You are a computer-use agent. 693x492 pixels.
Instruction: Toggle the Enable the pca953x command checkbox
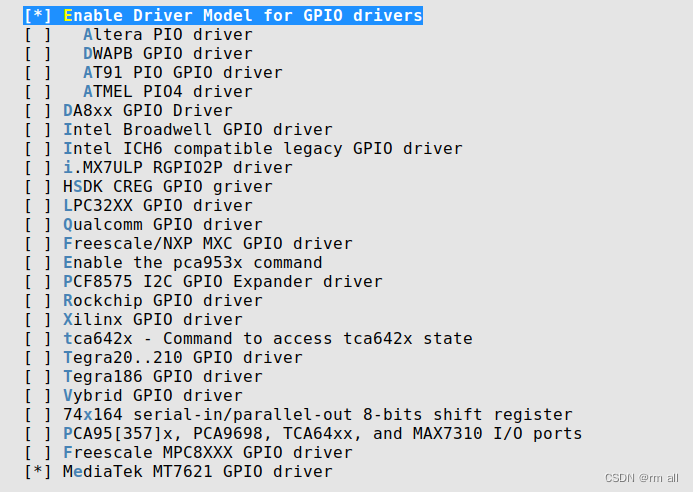coord(38,263)
